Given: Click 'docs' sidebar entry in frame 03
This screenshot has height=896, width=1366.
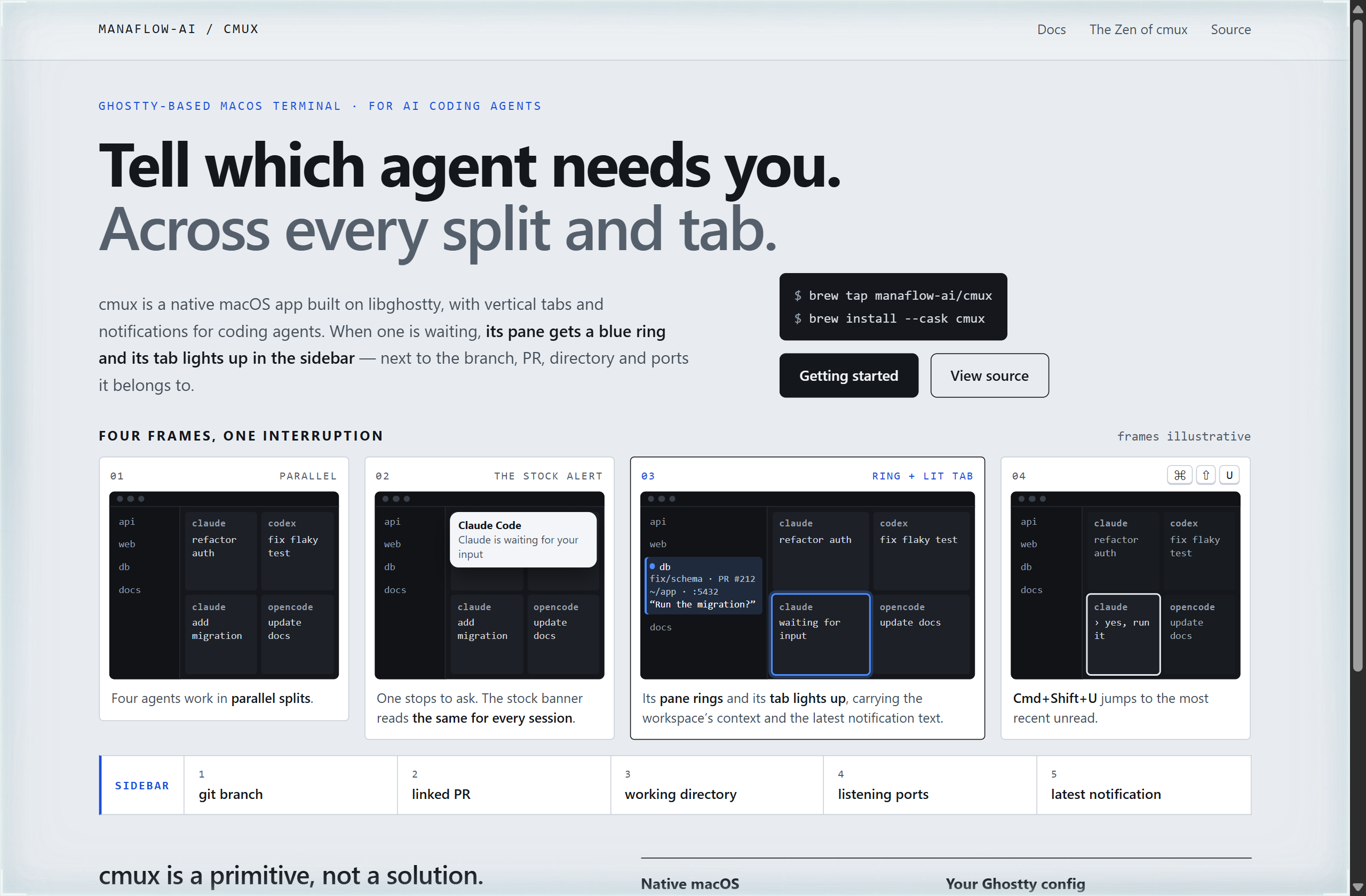Looking at the screenshot, I should [x=660, y=627].
